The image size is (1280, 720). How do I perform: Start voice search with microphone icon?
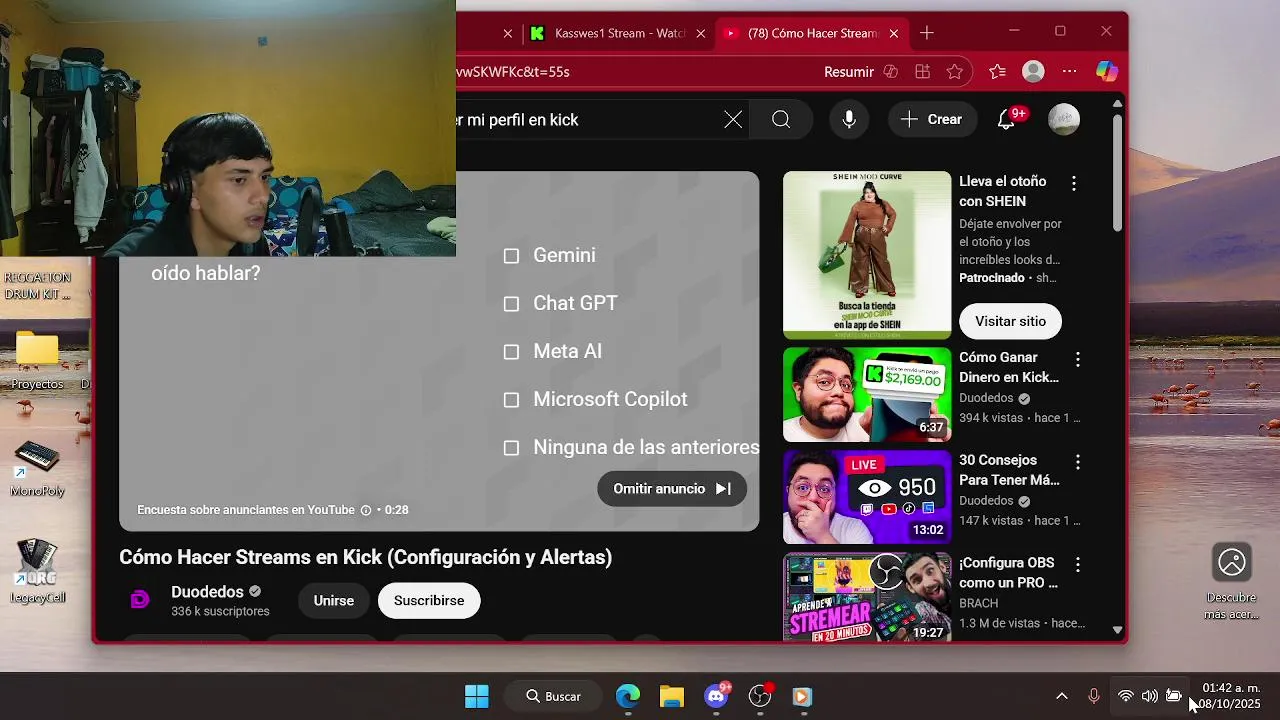[x=849, y=120]
